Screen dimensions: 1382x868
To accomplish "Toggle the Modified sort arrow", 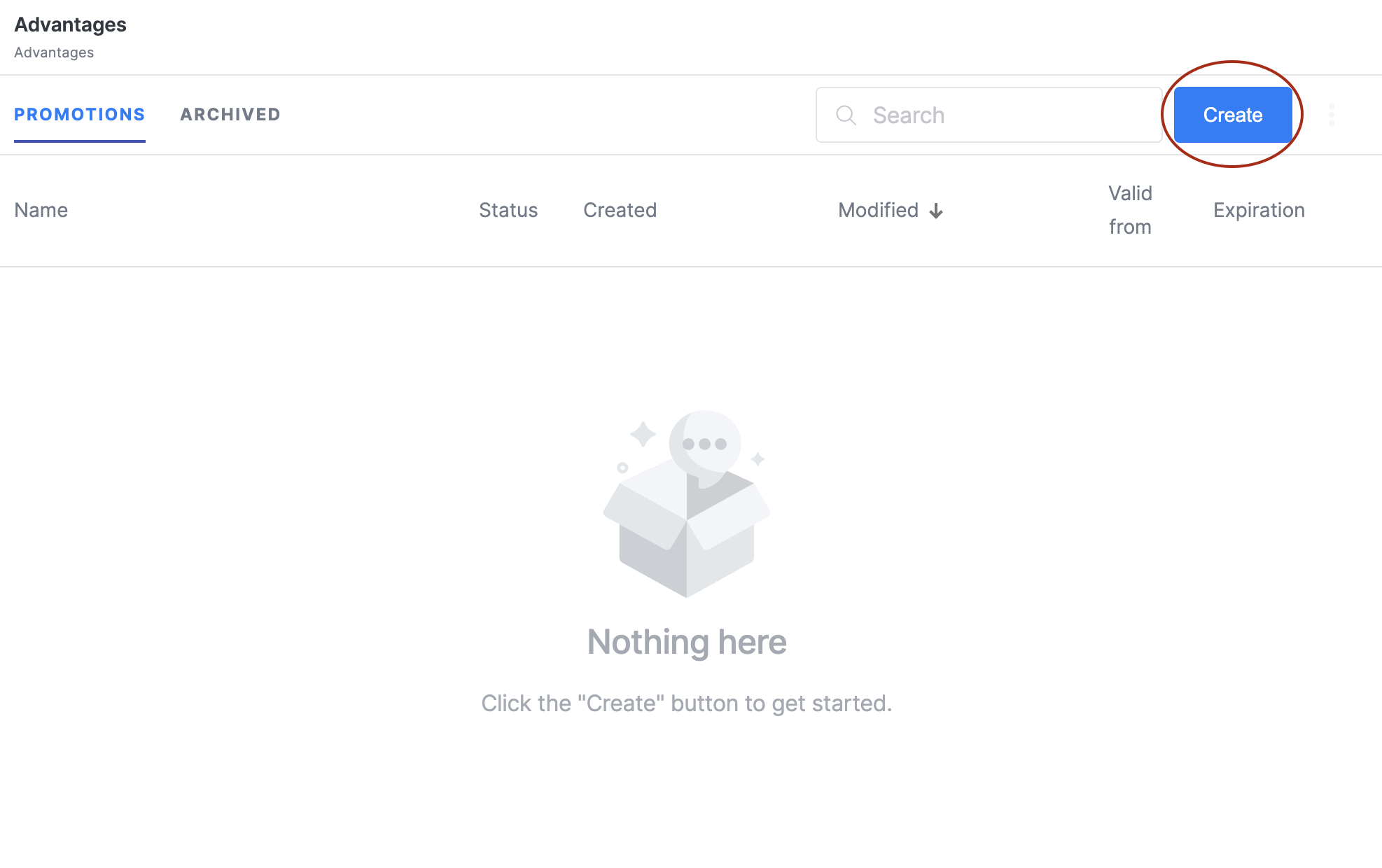I will 936,211.
